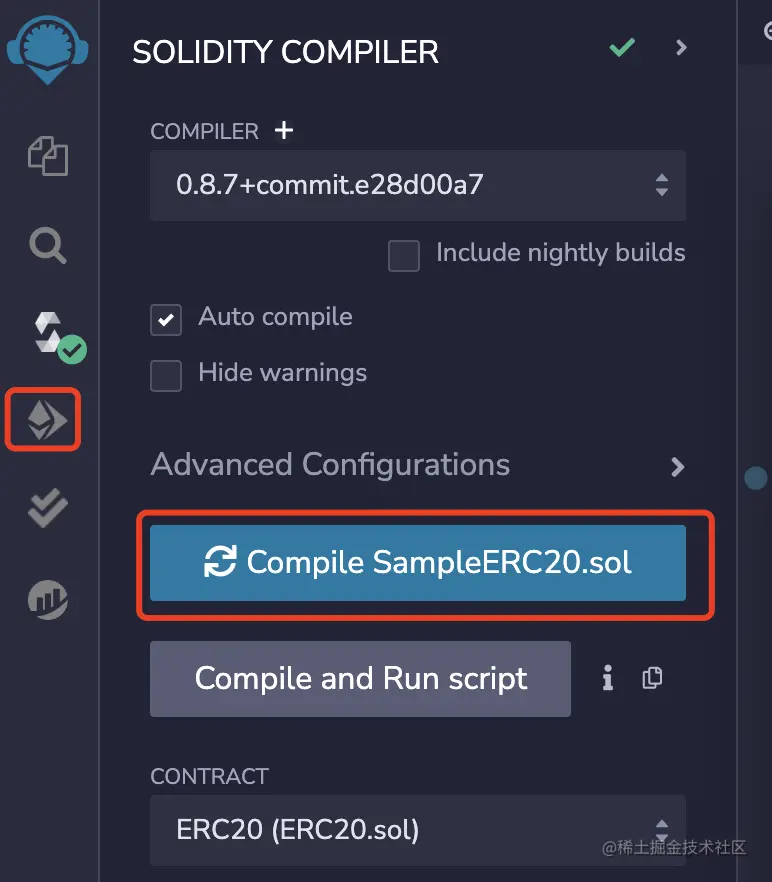This screenshot has height=882, width=772.
Task: Open the CONTRACT selection dropdown
Action: [x=417, y=830]
